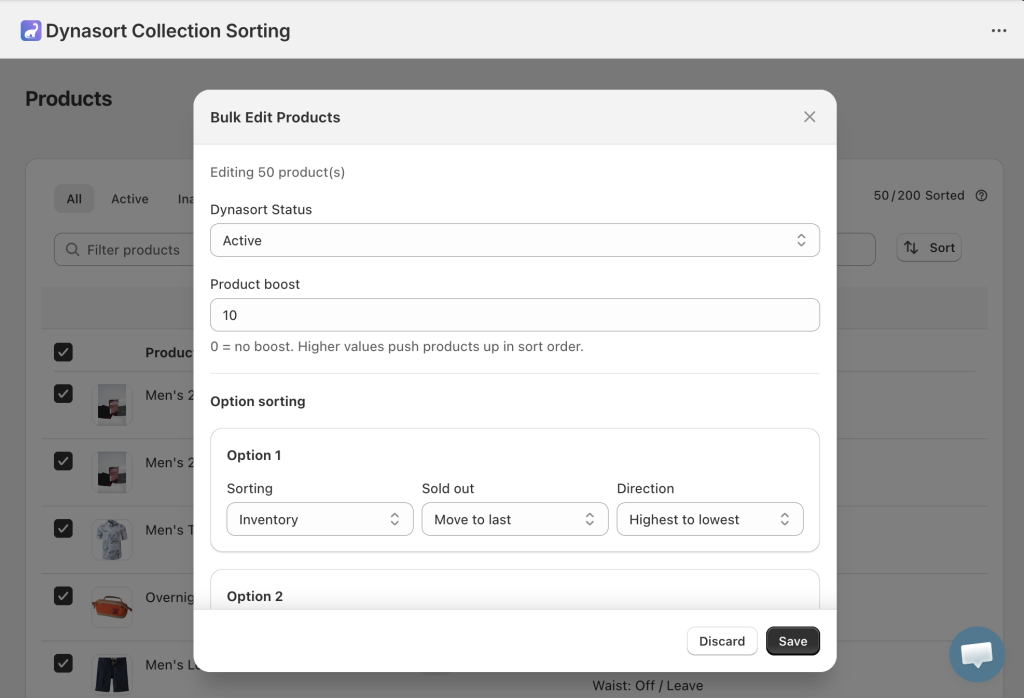Click the search magnifier in Filter products

click(73, 250)
